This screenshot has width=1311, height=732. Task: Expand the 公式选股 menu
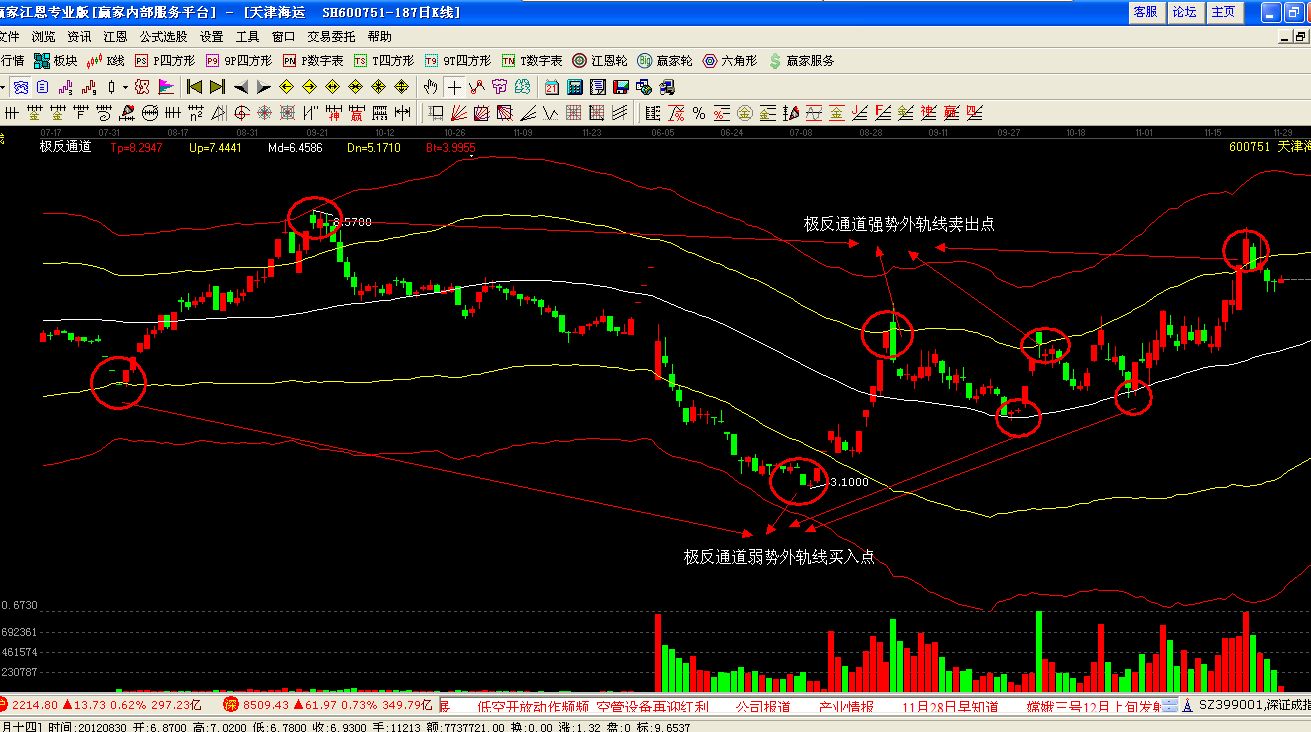[x=163, y=36]
